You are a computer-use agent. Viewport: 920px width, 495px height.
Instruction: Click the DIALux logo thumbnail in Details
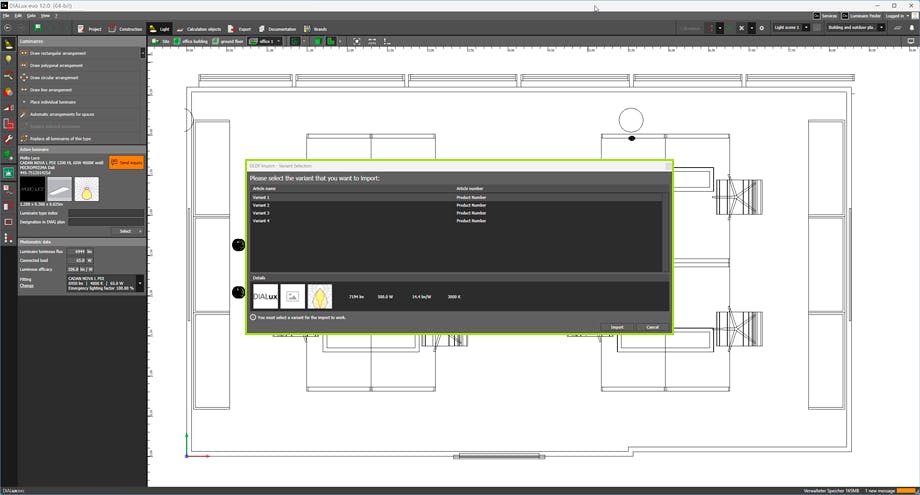[265, 297]
